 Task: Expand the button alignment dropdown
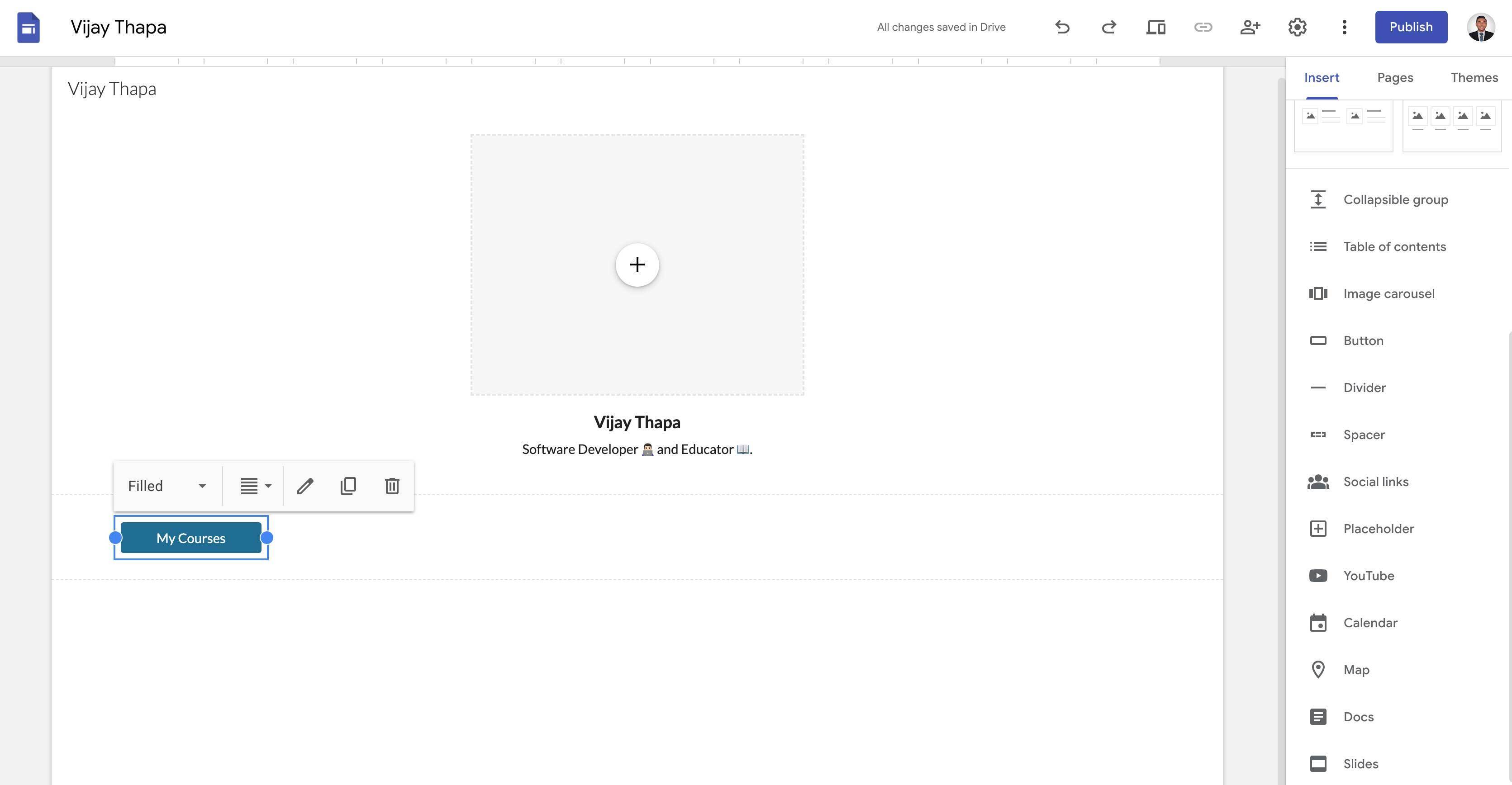[255, 486]
